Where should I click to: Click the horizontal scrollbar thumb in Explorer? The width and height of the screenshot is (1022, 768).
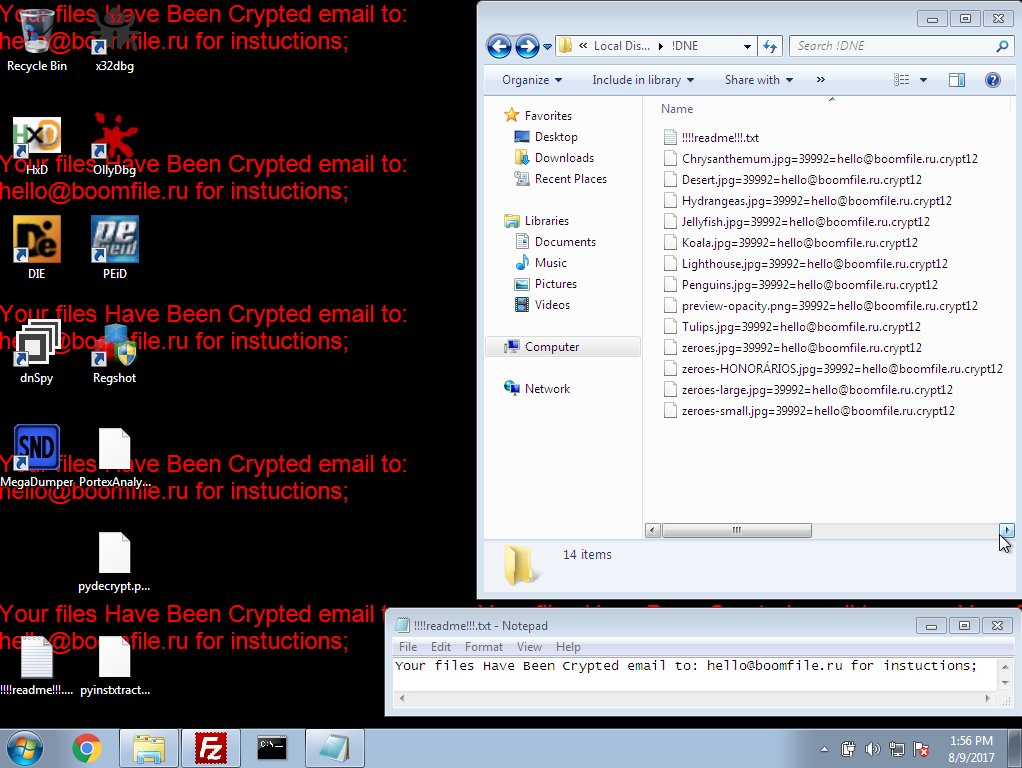pyautogui.click(x=737, y=530)
